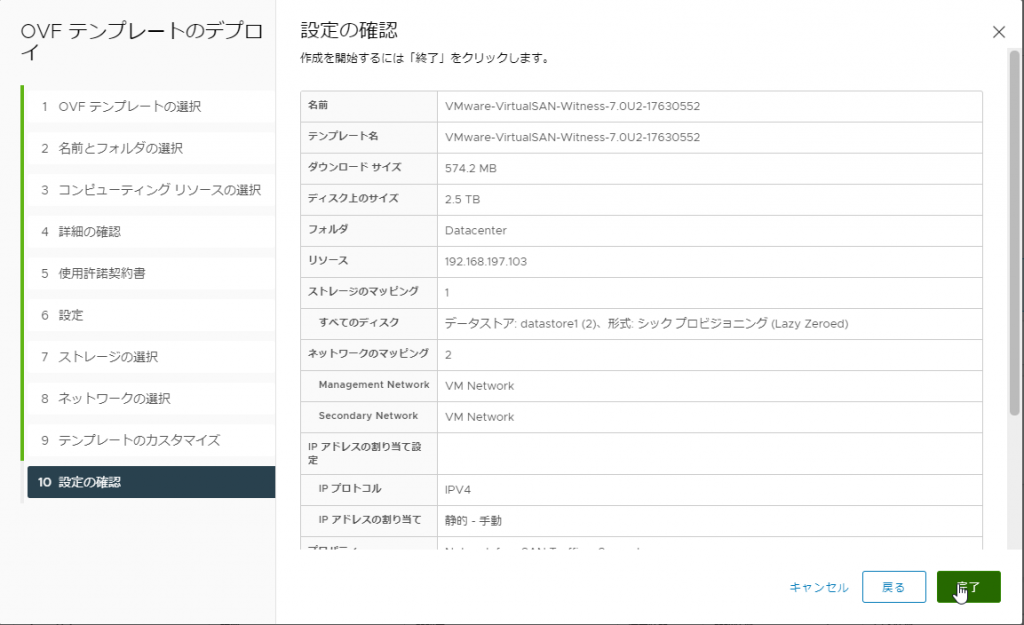Click the 574.2 MB download size value
The width and height of the screenshot is (1024, 625).
coord(471,168)
